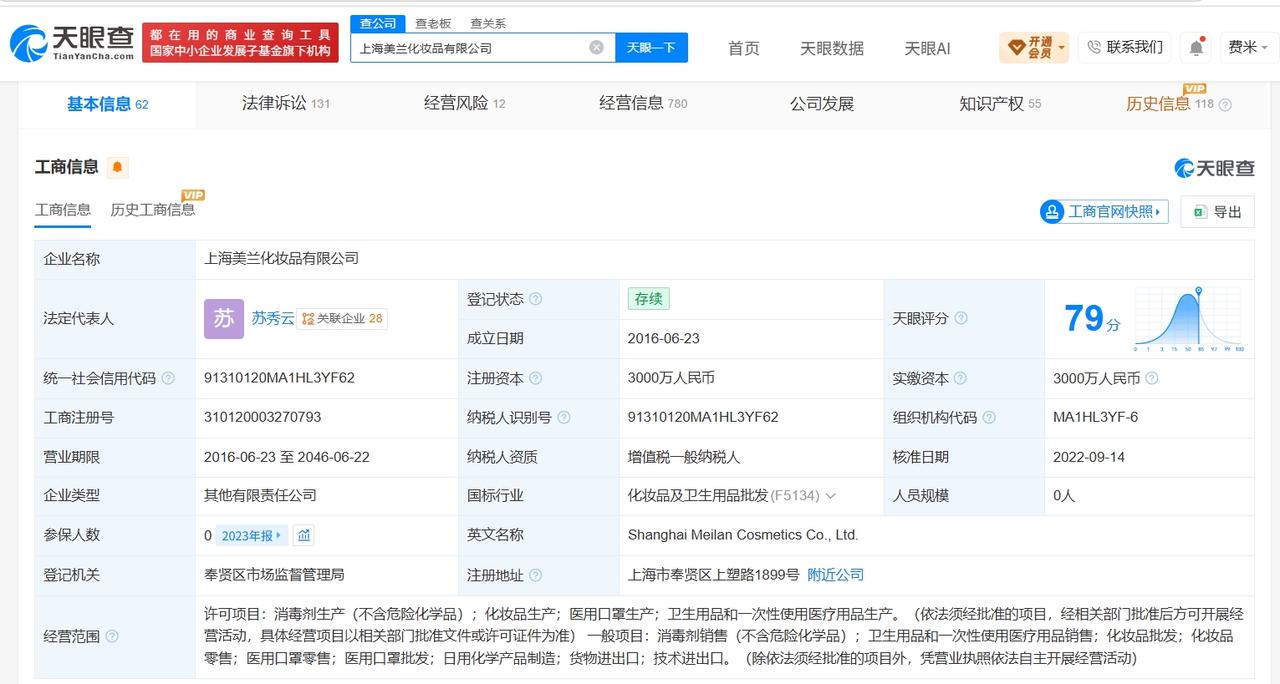The height and width of the screenshot is (684, 1280).
Task: Select the 经营风险 tab
Action: tap(464, 103)
